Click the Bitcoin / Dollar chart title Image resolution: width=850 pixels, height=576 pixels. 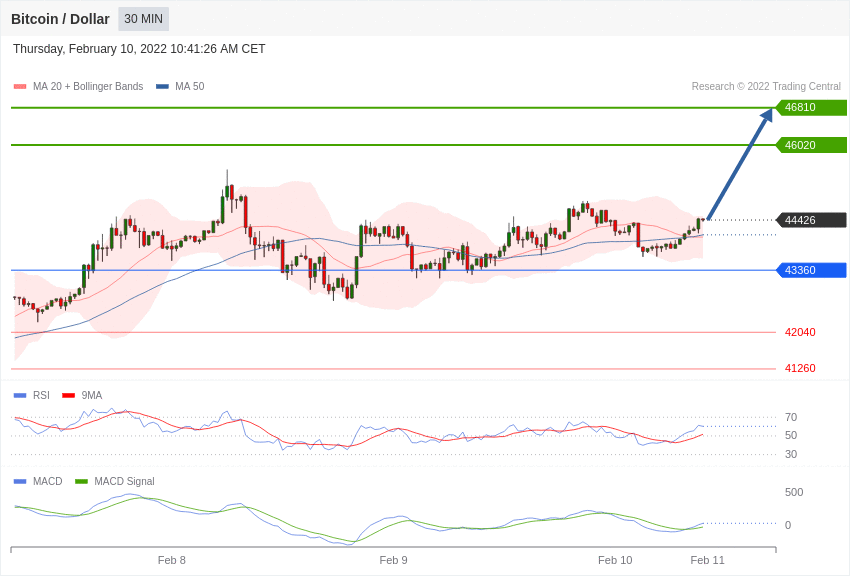point(60,19)
